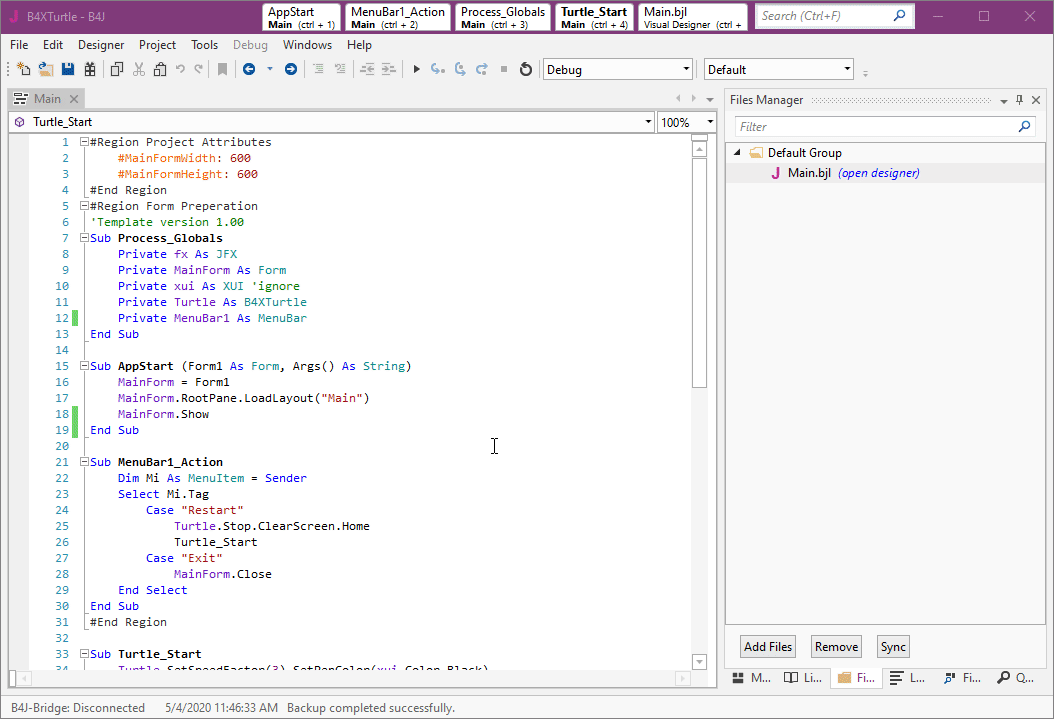1054x719 pixels.
Task: Click the Search (Ctrl+F) input field
Action: click(820, 16)
